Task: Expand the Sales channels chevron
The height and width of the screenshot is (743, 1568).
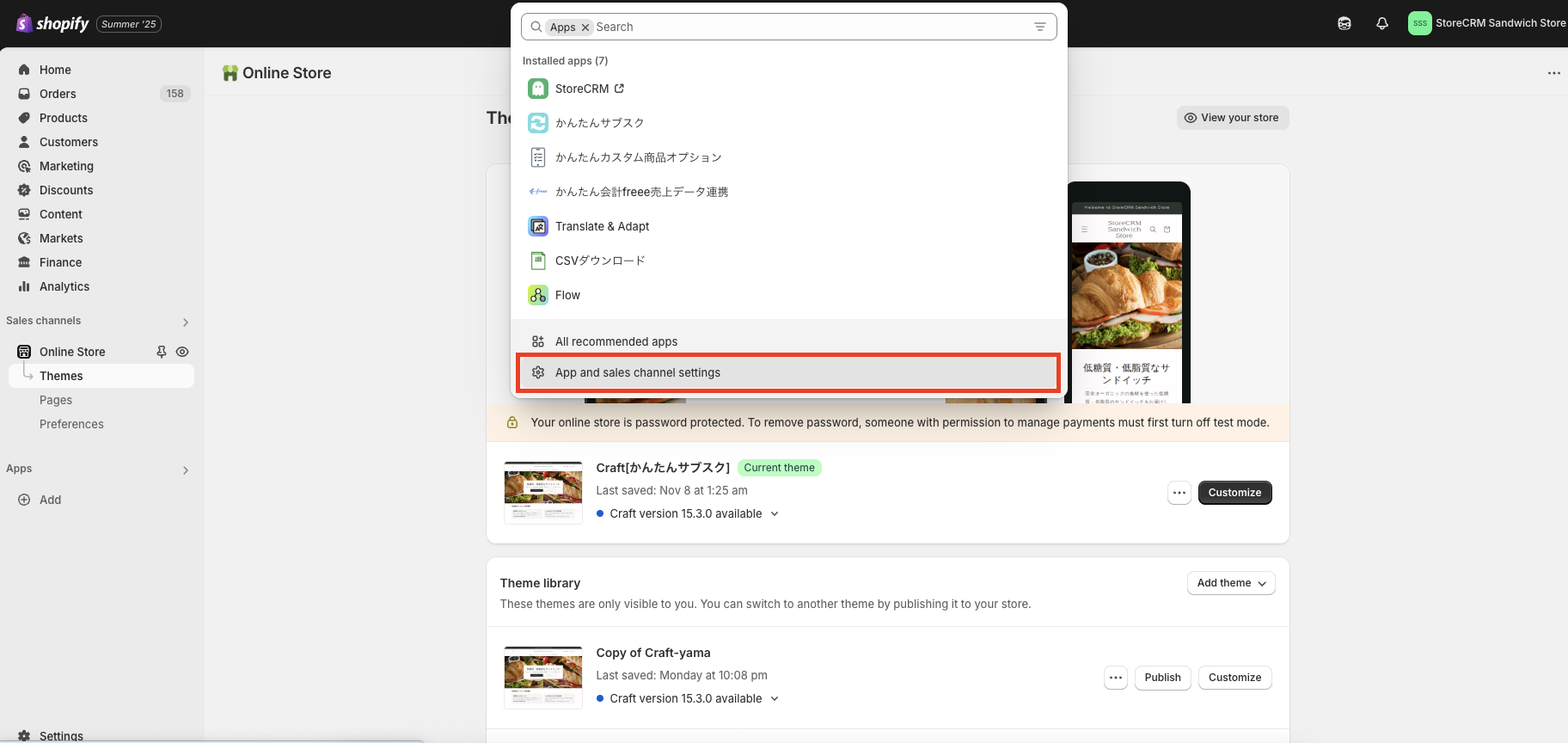Action: (186, 322)
